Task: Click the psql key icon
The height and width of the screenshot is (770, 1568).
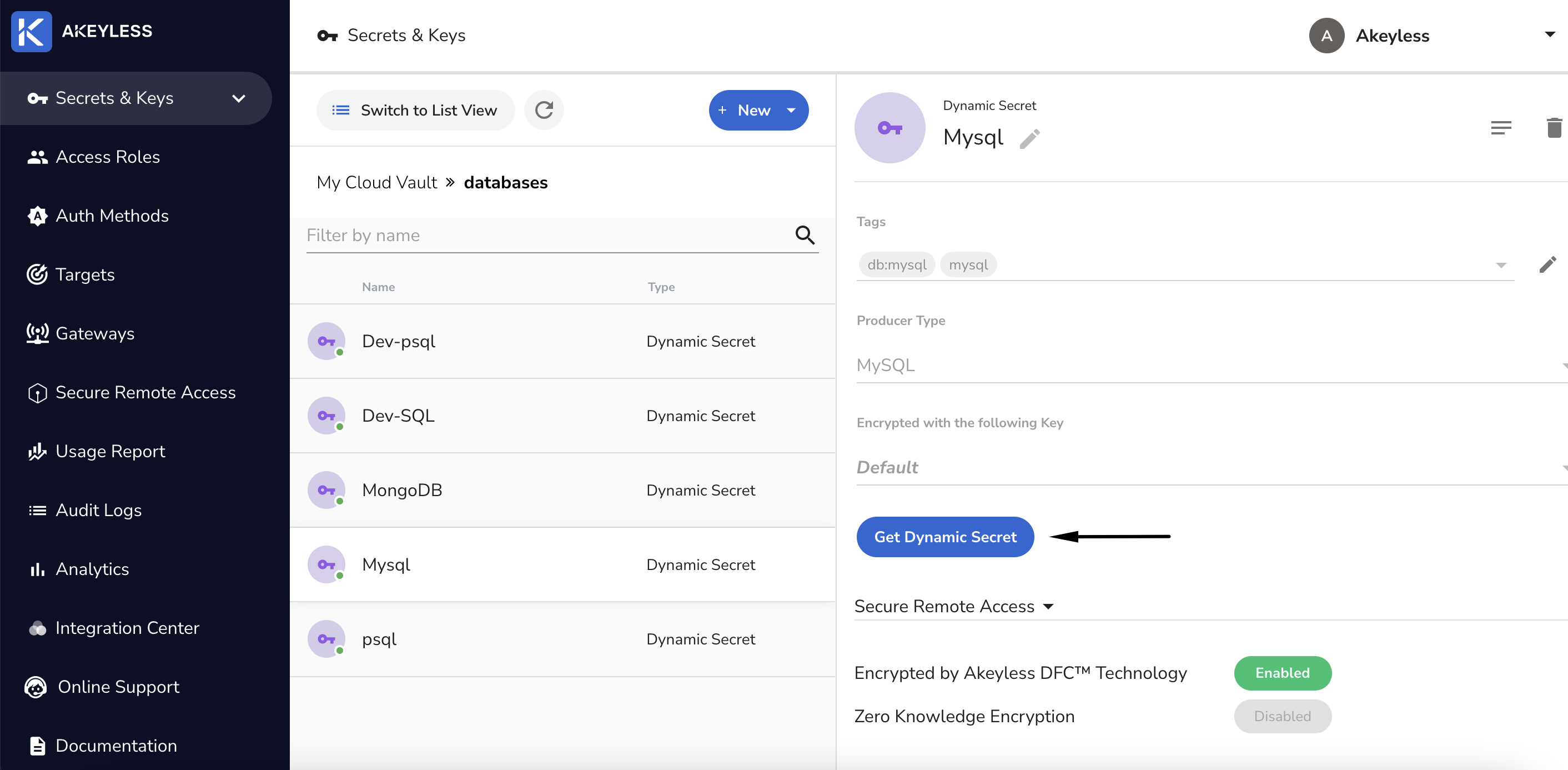Action: coord(326,639)
